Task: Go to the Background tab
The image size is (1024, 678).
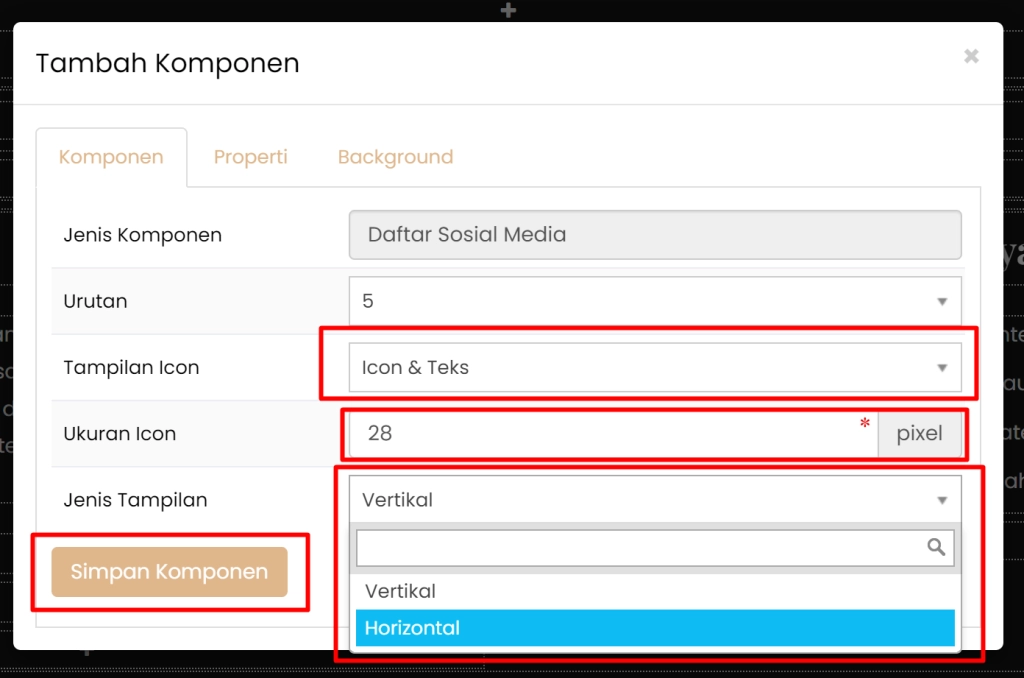Action: [395, 157]
